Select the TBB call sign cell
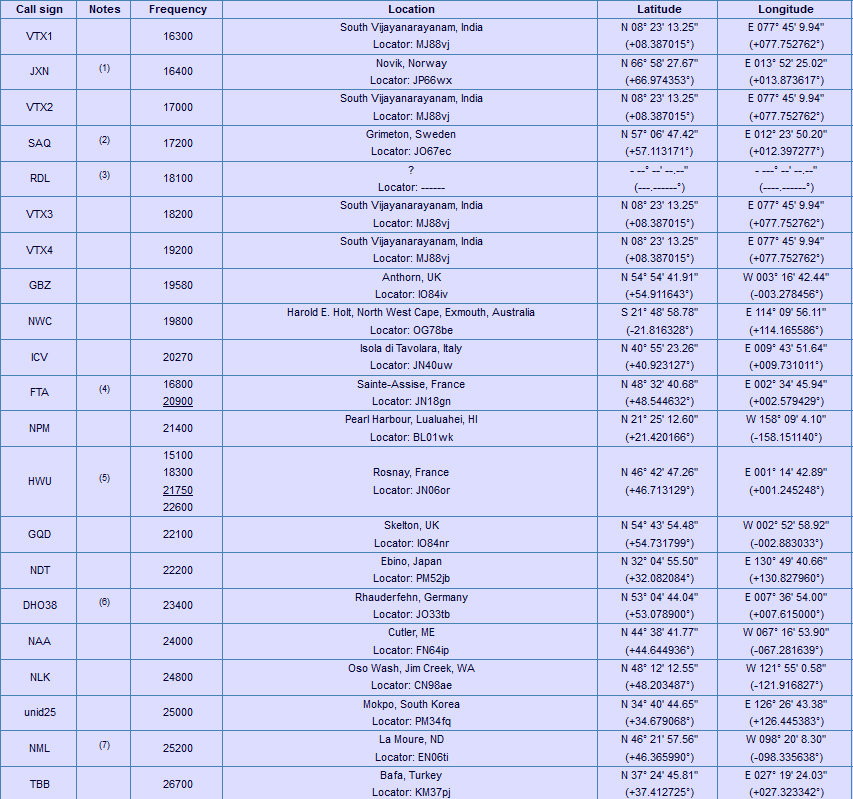This screenshot has width=853, height=799. (39, 784)
